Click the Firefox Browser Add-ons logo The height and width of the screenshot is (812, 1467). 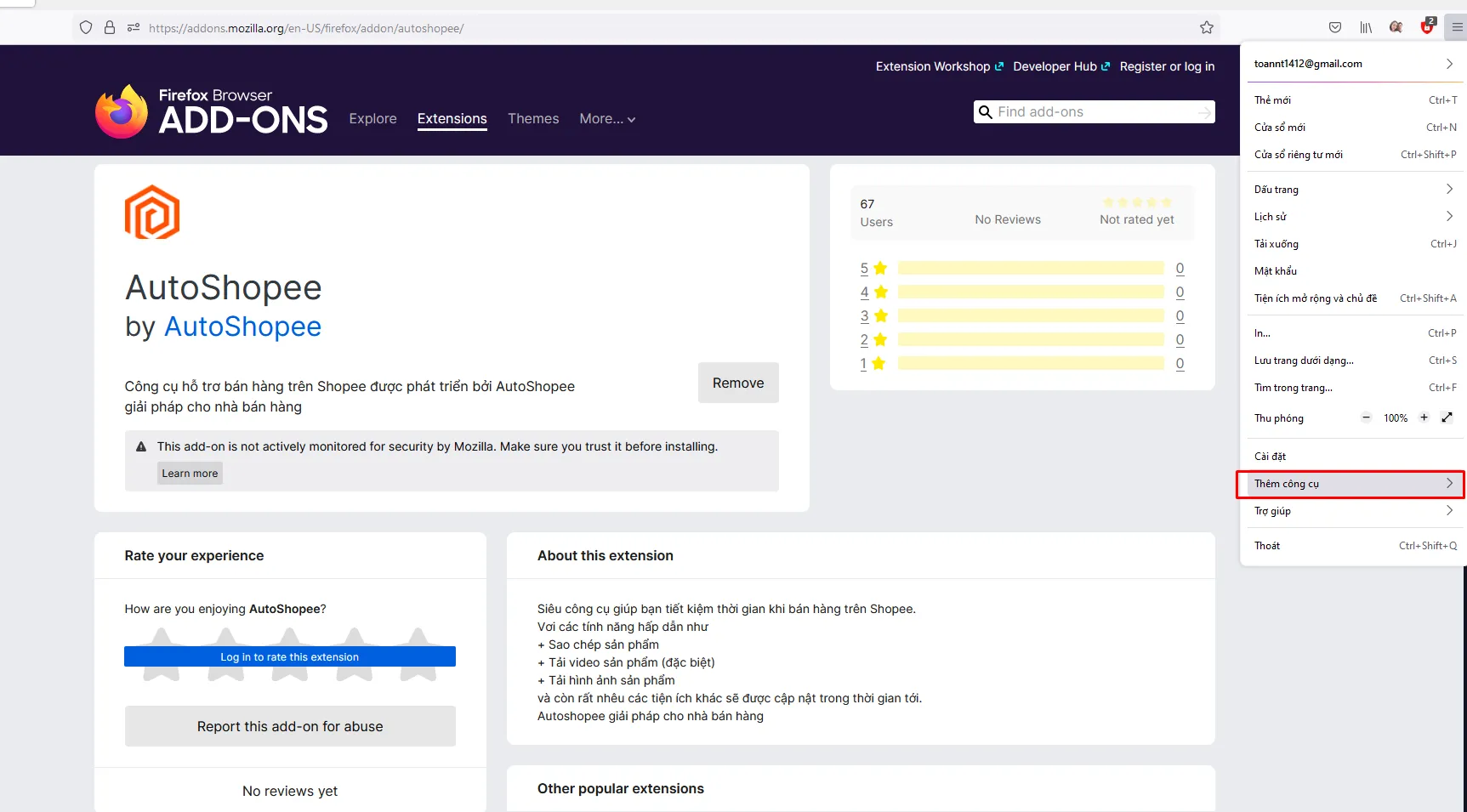tap(211, 111)
